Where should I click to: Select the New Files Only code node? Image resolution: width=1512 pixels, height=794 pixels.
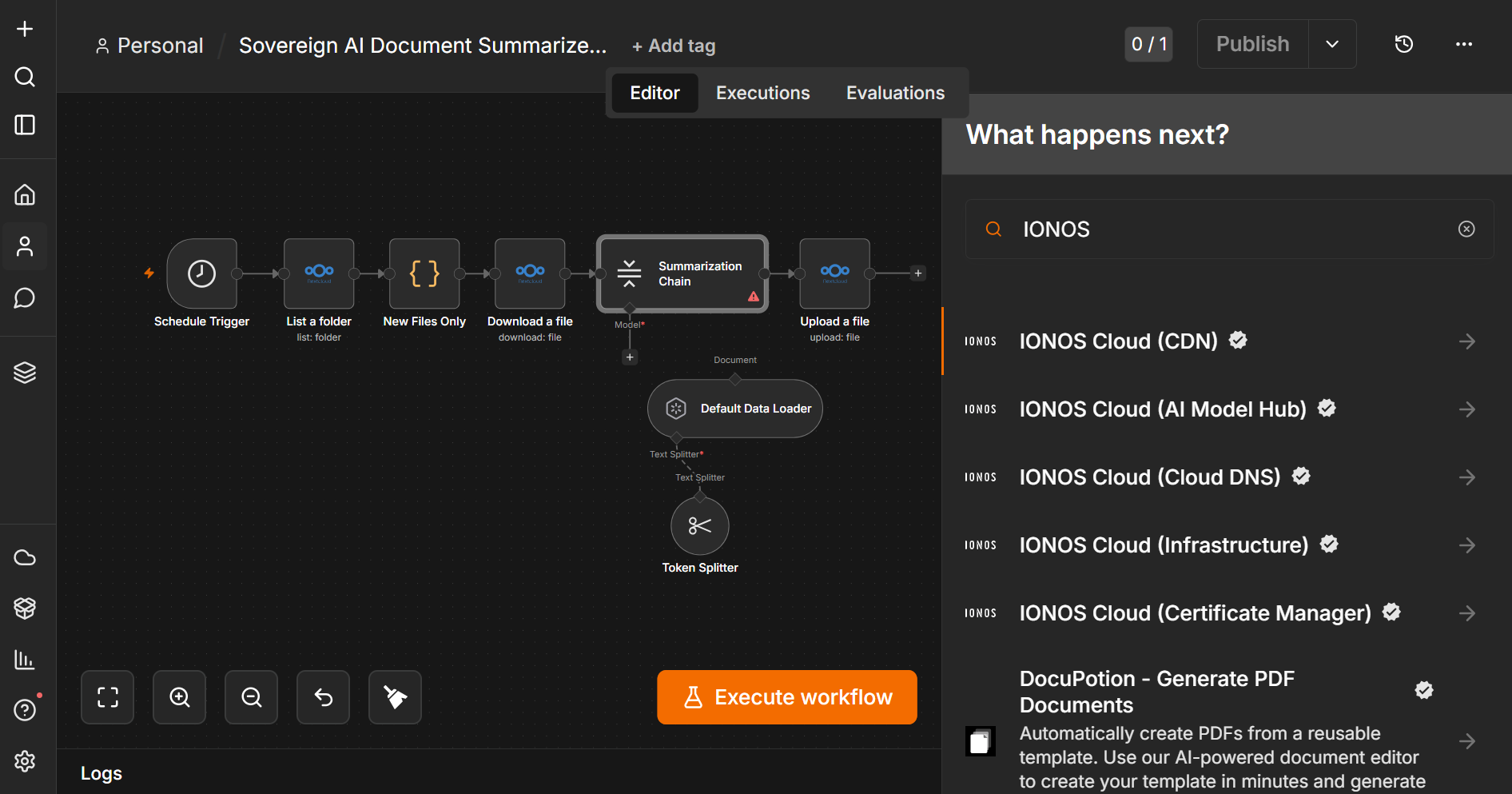pyautogui.click(x=424, y=273)
